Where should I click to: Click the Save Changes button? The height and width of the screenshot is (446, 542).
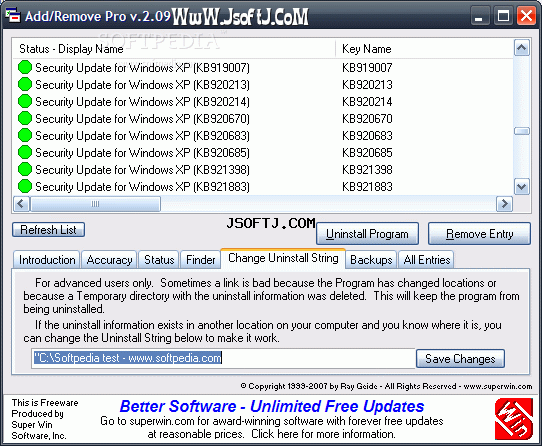[x=460, y=359]
